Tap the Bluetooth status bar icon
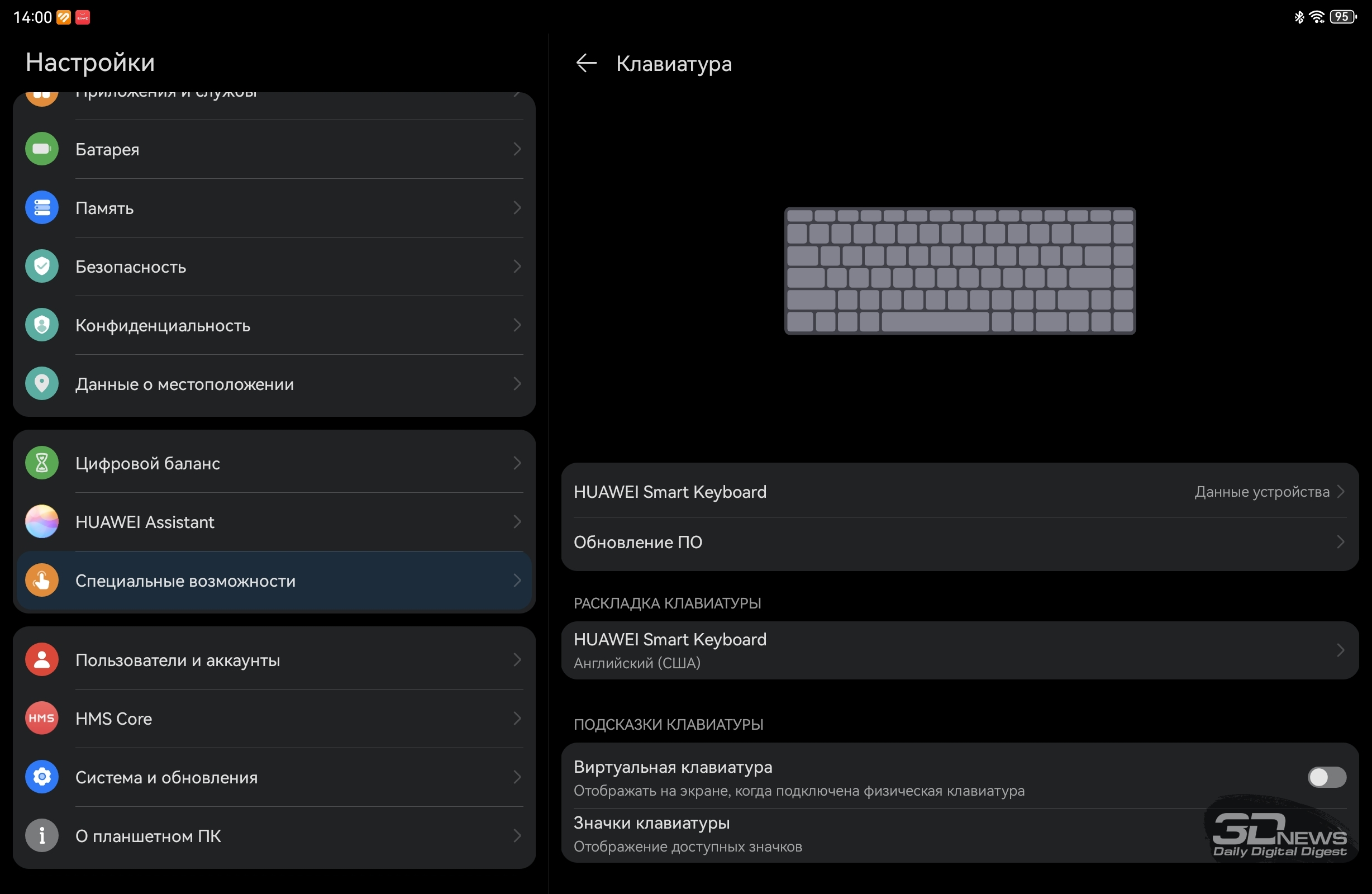The width and height of the screenshot is (1372, 894). (x=1299, y=17)
